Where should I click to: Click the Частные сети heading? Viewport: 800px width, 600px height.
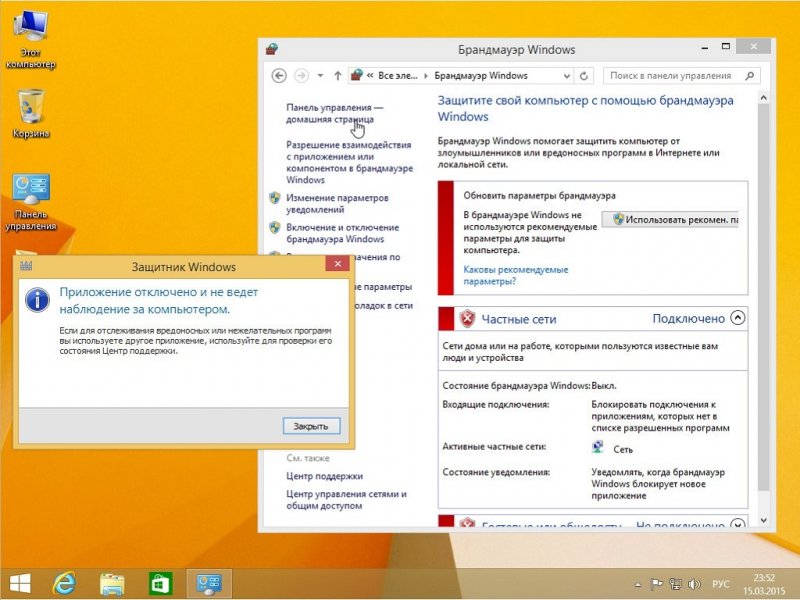(x=519, y=319)
